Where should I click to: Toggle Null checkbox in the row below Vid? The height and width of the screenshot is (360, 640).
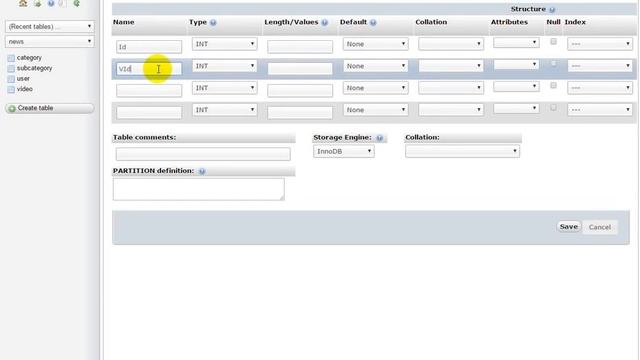click(553, 85)
